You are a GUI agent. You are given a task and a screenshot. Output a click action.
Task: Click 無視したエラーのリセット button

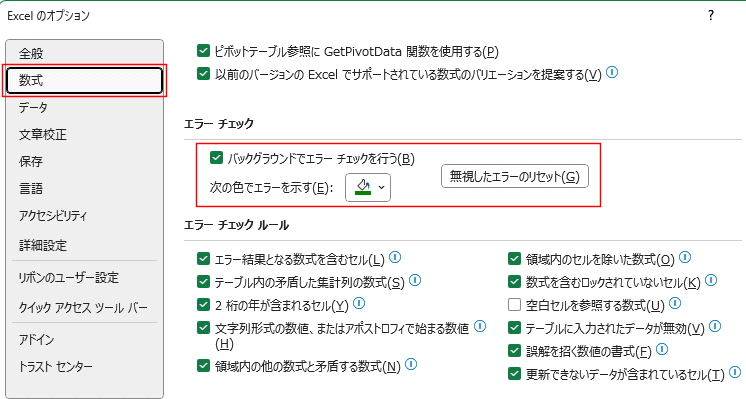[515, 176]
